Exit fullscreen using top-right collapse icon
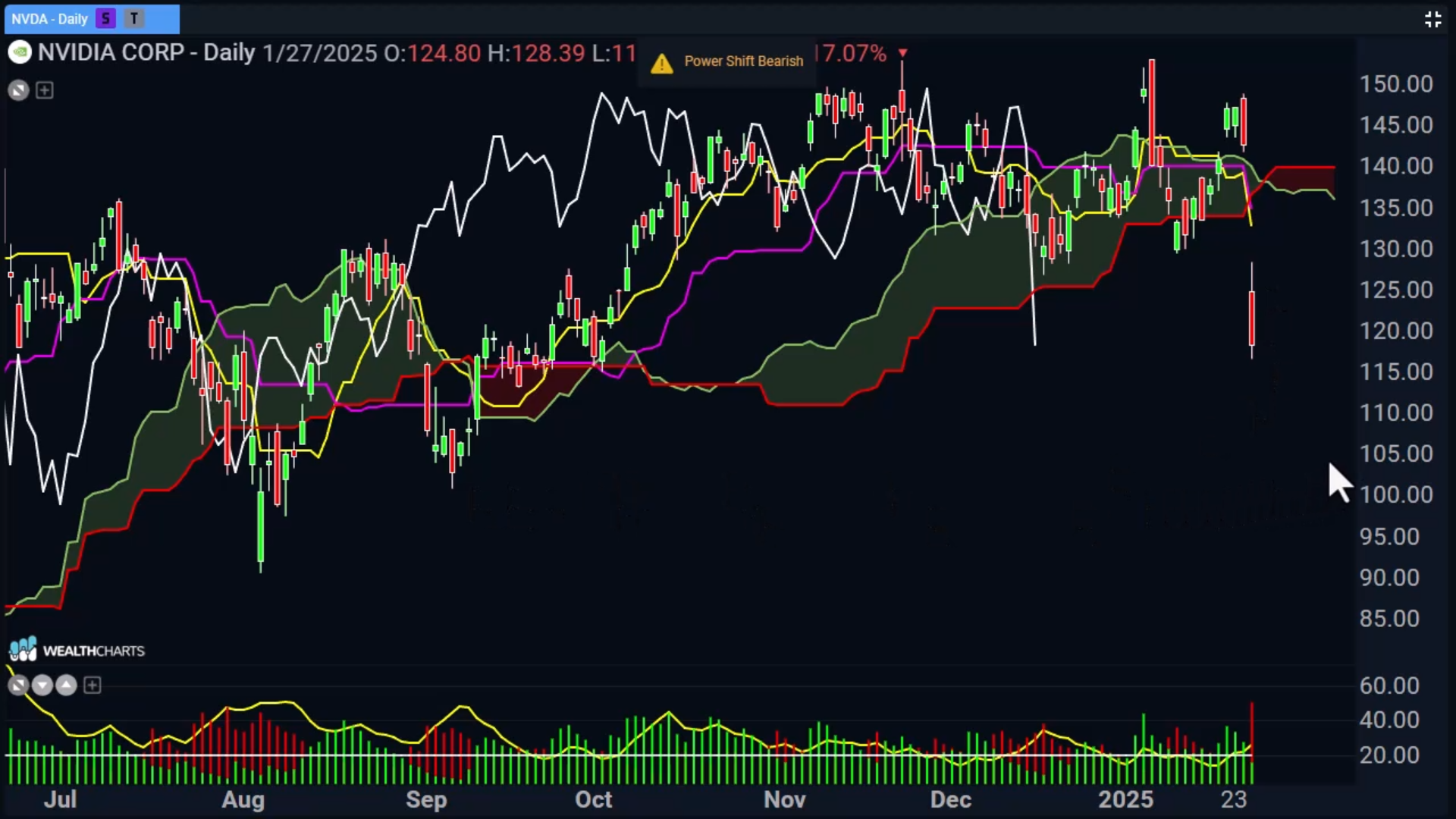This screenshot has width=1456, height=819. (x=1432, y=19)
